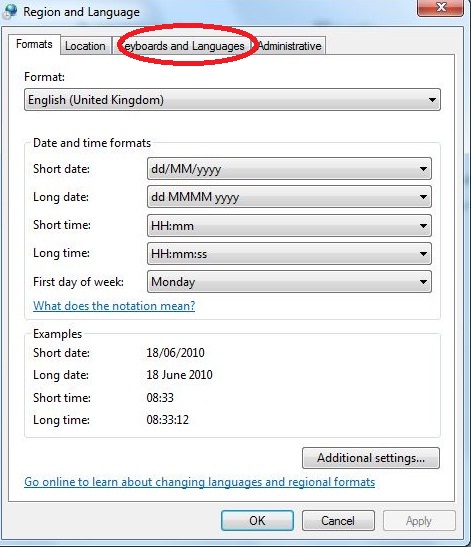Select the example short date 18/06/2010
Screen dimensions: 471x547
tap(175, 353)
